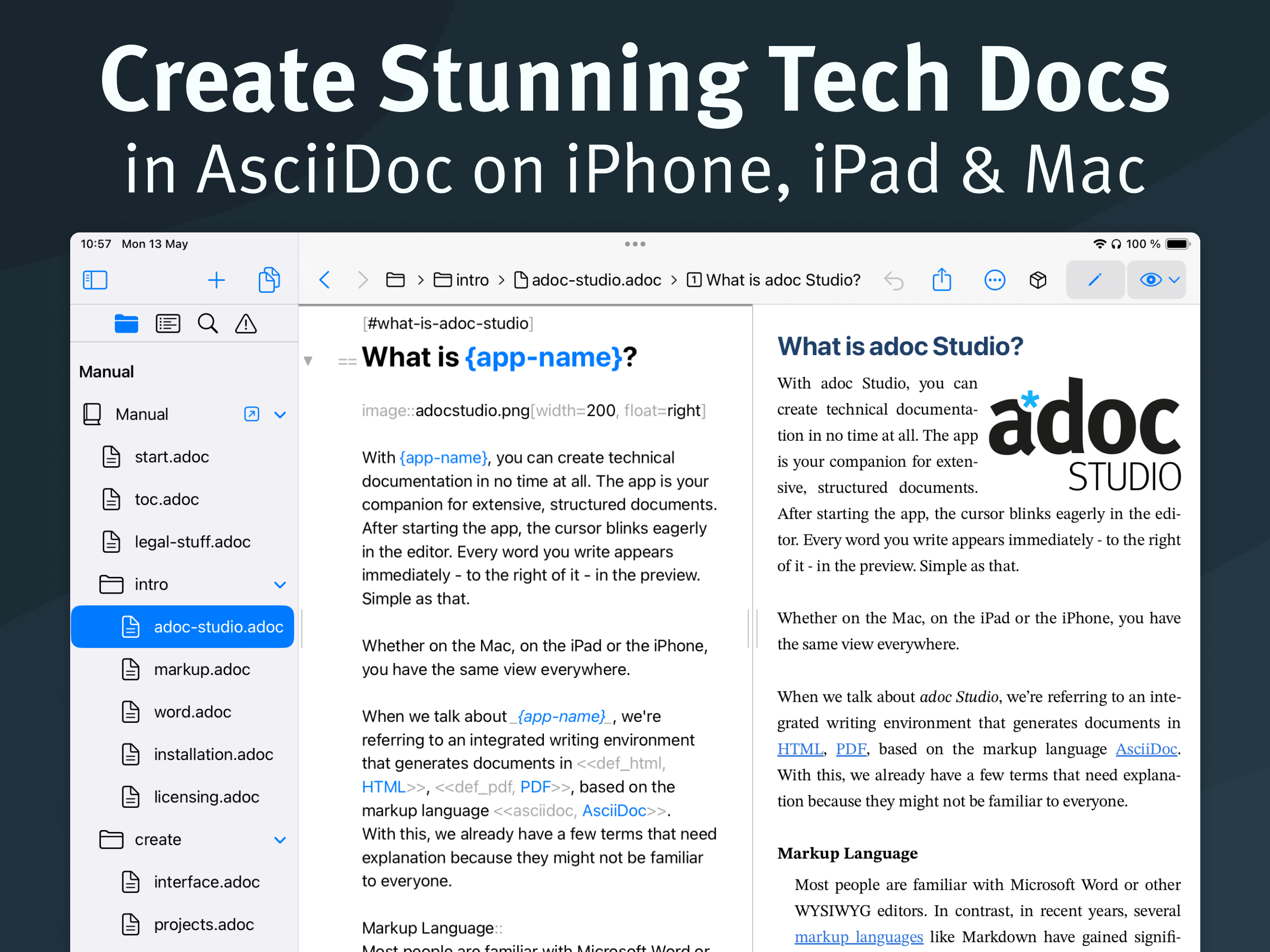Open the warnings triangle tab
The width and height of the screenshot is (1270, 952).
pos(246,324)
